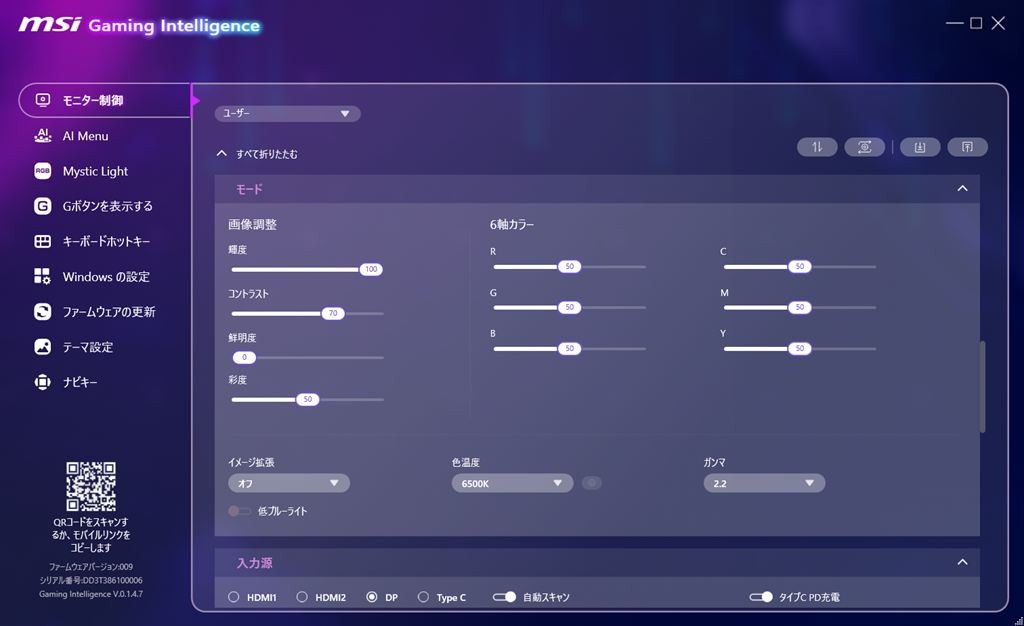Select the HDMI1 input radio button
The image size is (1024, 626).
pyautogui.click(x=233, y=597)
